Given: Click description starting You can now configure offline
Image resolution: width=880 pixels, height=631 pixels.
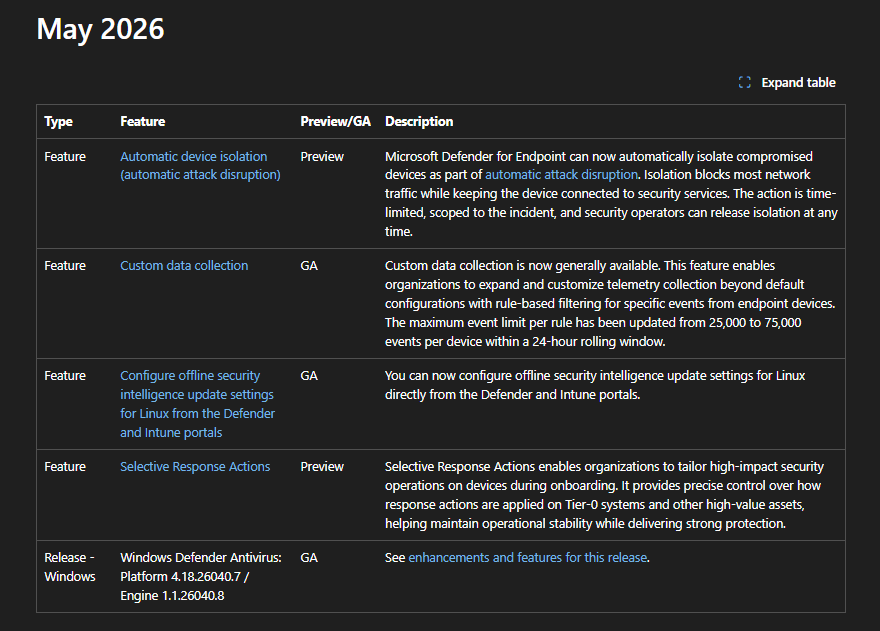Looking at the screenshot, I should (595, 385).
